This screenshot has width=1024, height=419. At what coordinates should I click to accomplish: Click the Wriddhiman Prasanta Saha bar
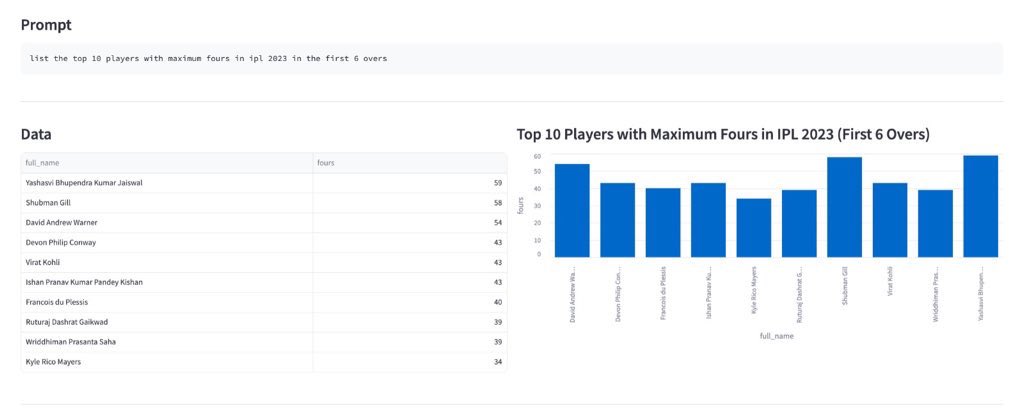935,224
